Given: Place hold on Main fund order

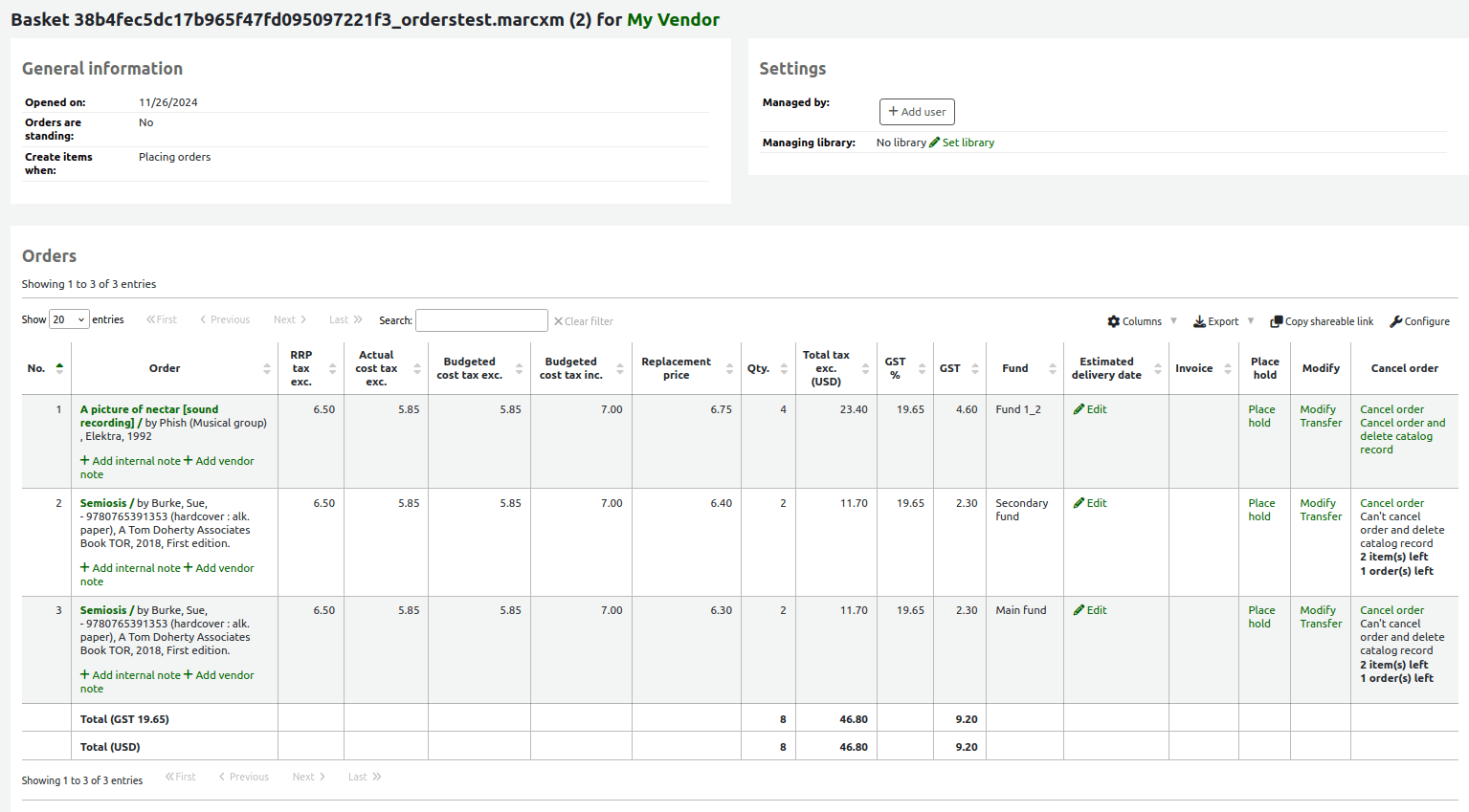Looking at the screenshot, I should click(x=1261, y=617).
